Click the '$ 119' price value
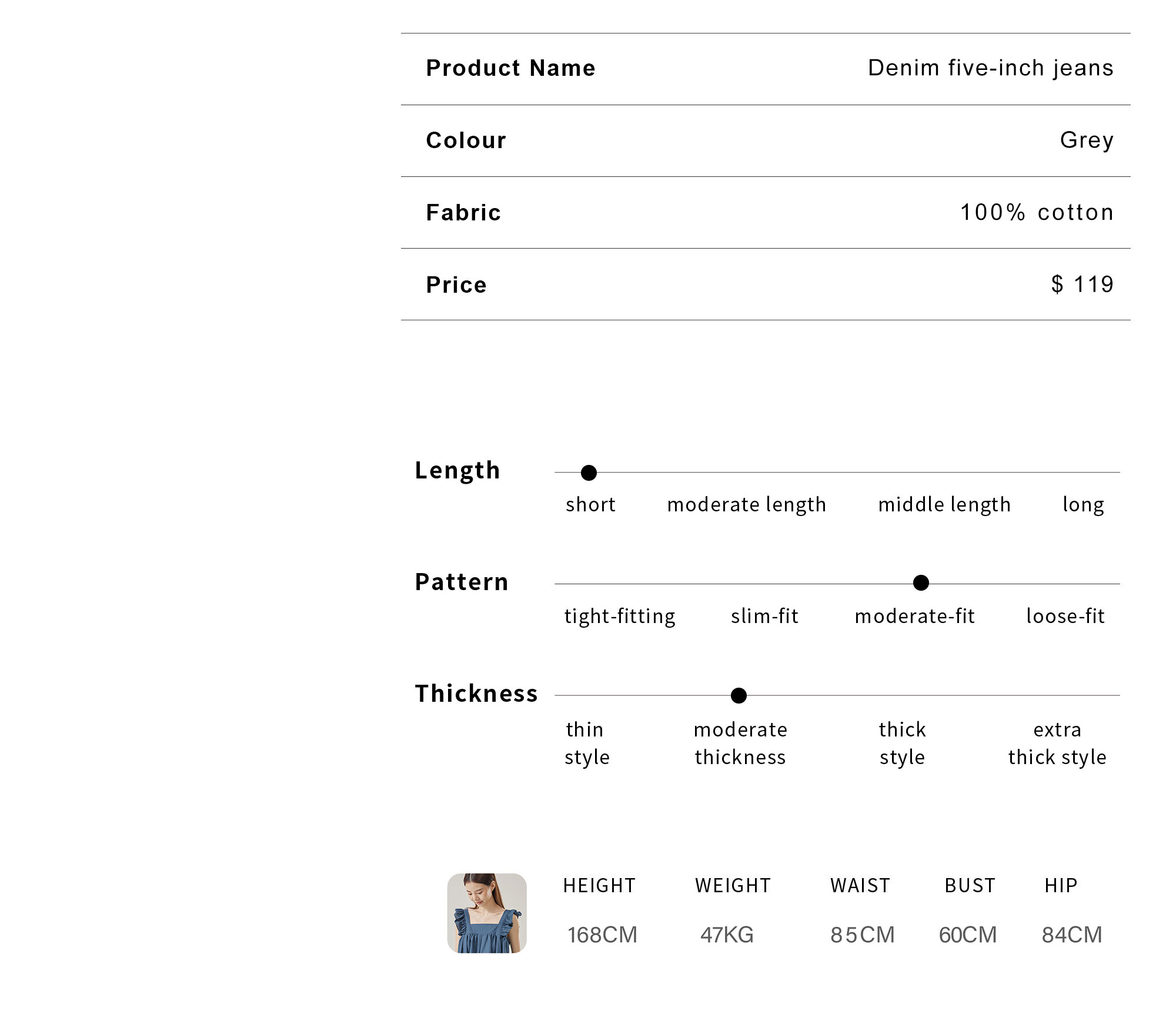1176x1018 pixels. click(1083, 284)
